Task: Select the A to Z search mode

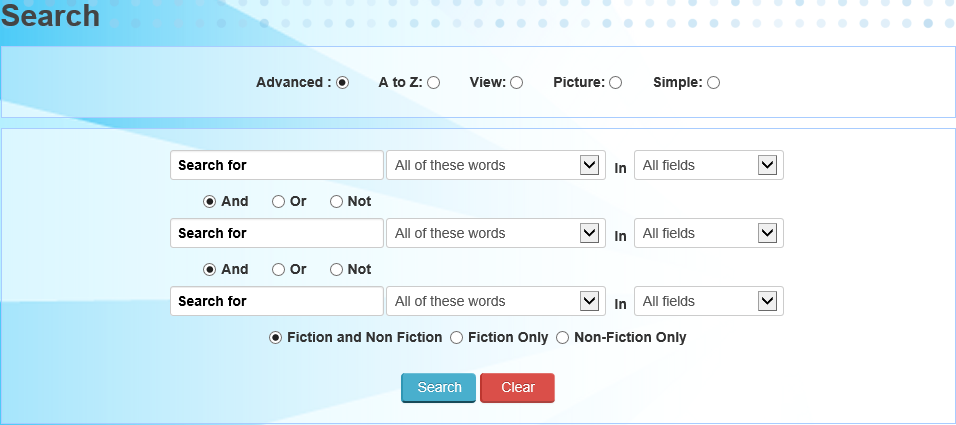Action: [433, 83]
